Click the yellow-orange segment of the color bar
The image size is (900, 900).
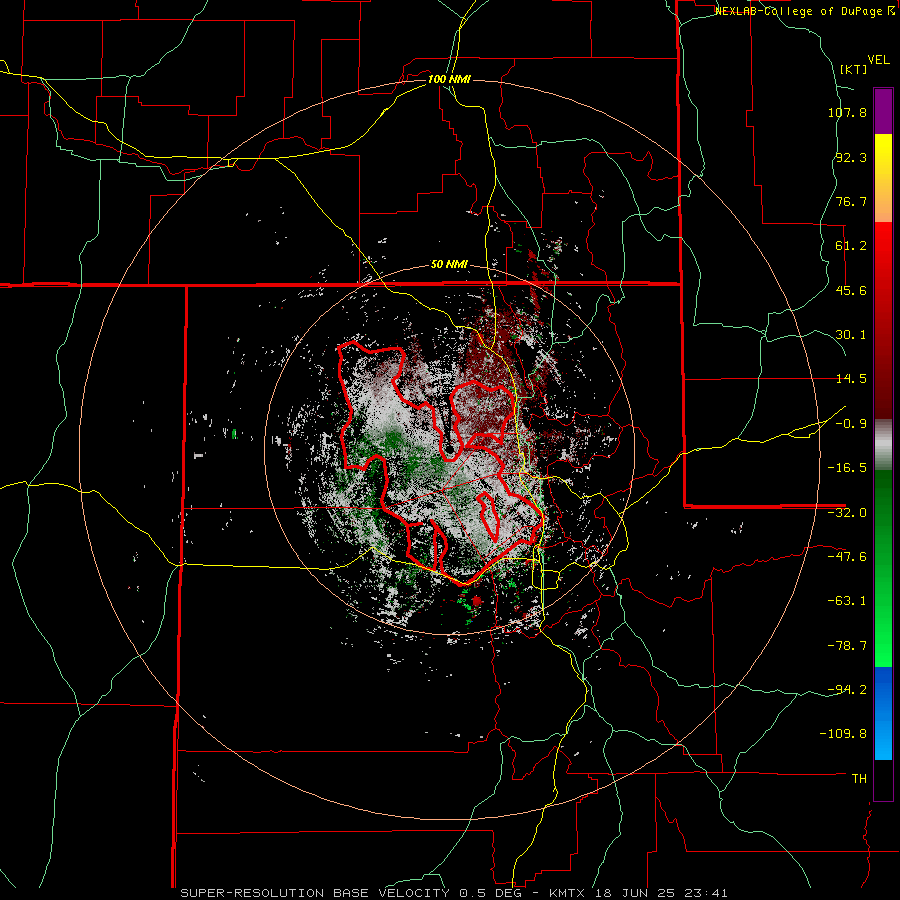pos(883,178)
